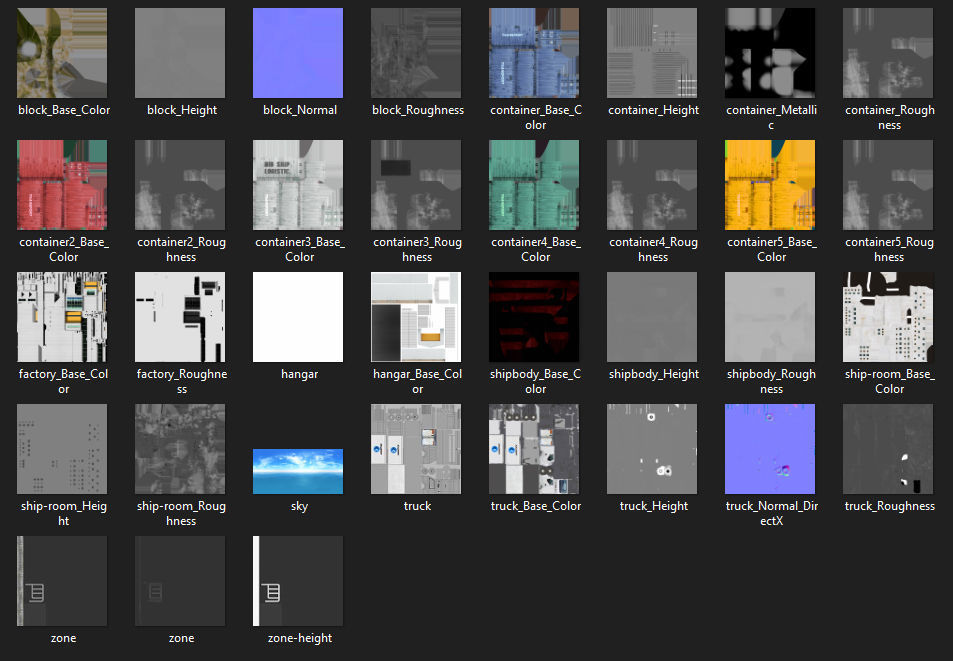Select the block_Base_Color texture thumbnail

(62, 53)
